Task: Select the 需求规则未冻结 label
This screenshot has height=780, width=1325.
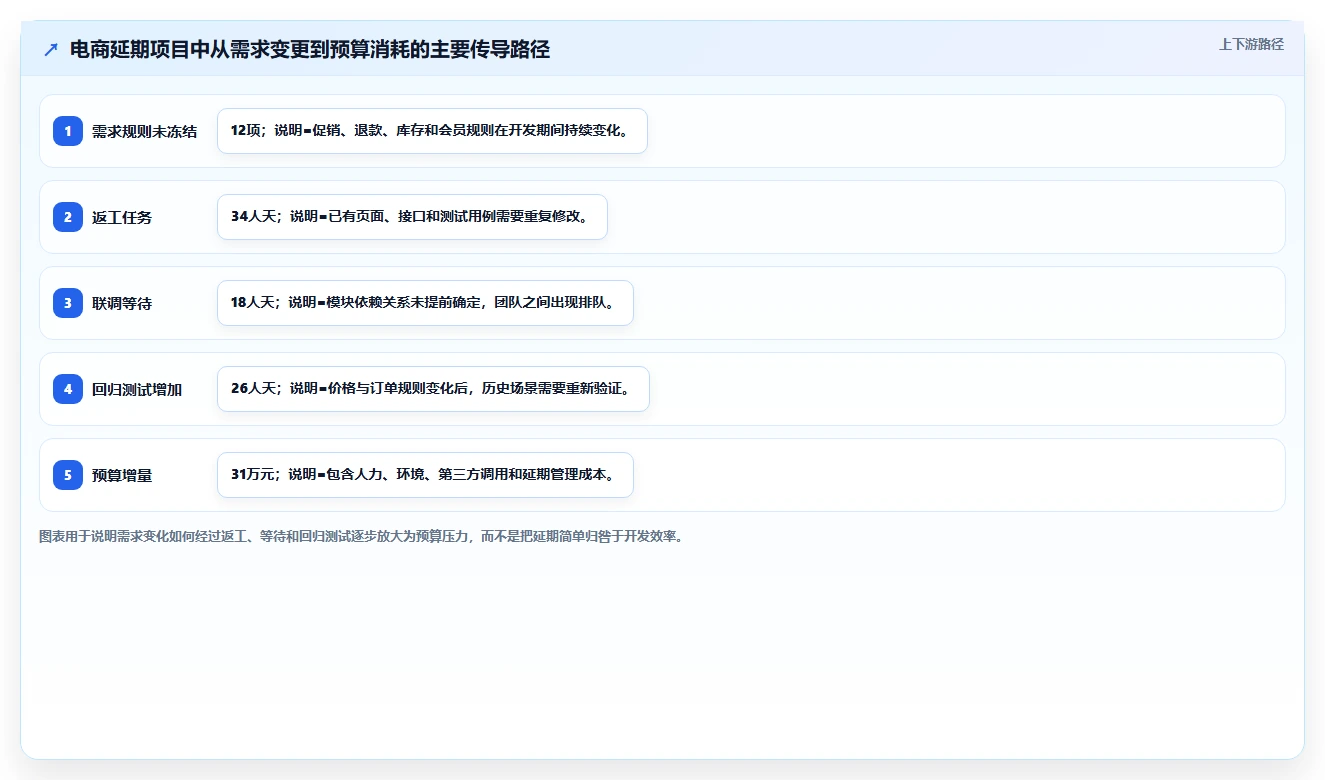Action: point(144,131)
